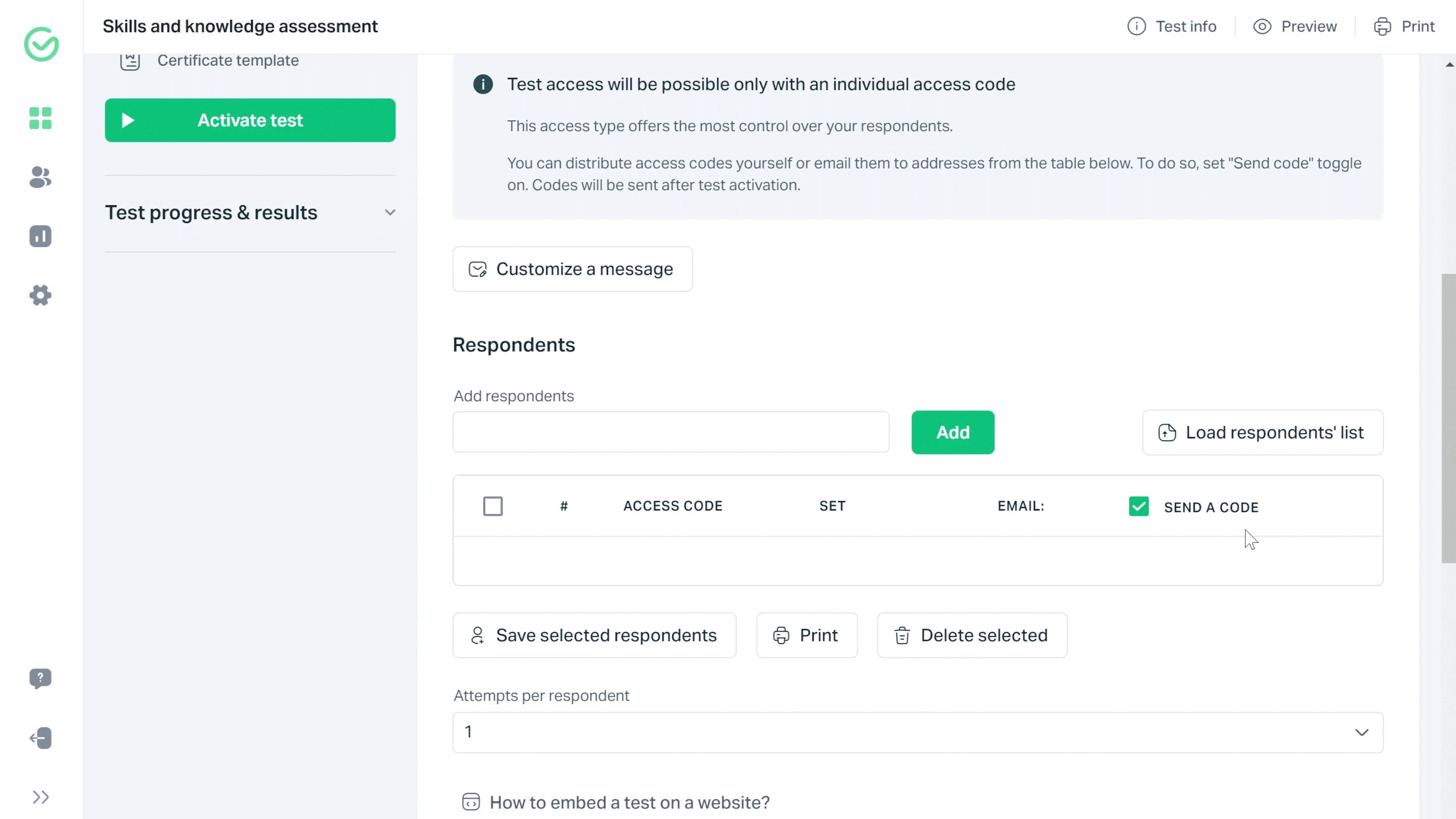Click Preview in the top bar
The height and width of the screenshot is (819, 1456).
1295,27
